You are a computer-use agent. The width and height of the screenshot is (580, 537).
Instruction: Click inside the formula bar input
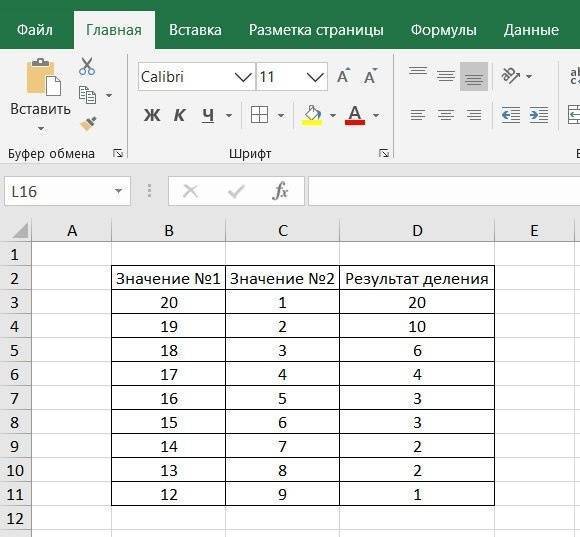coord(444,191)
